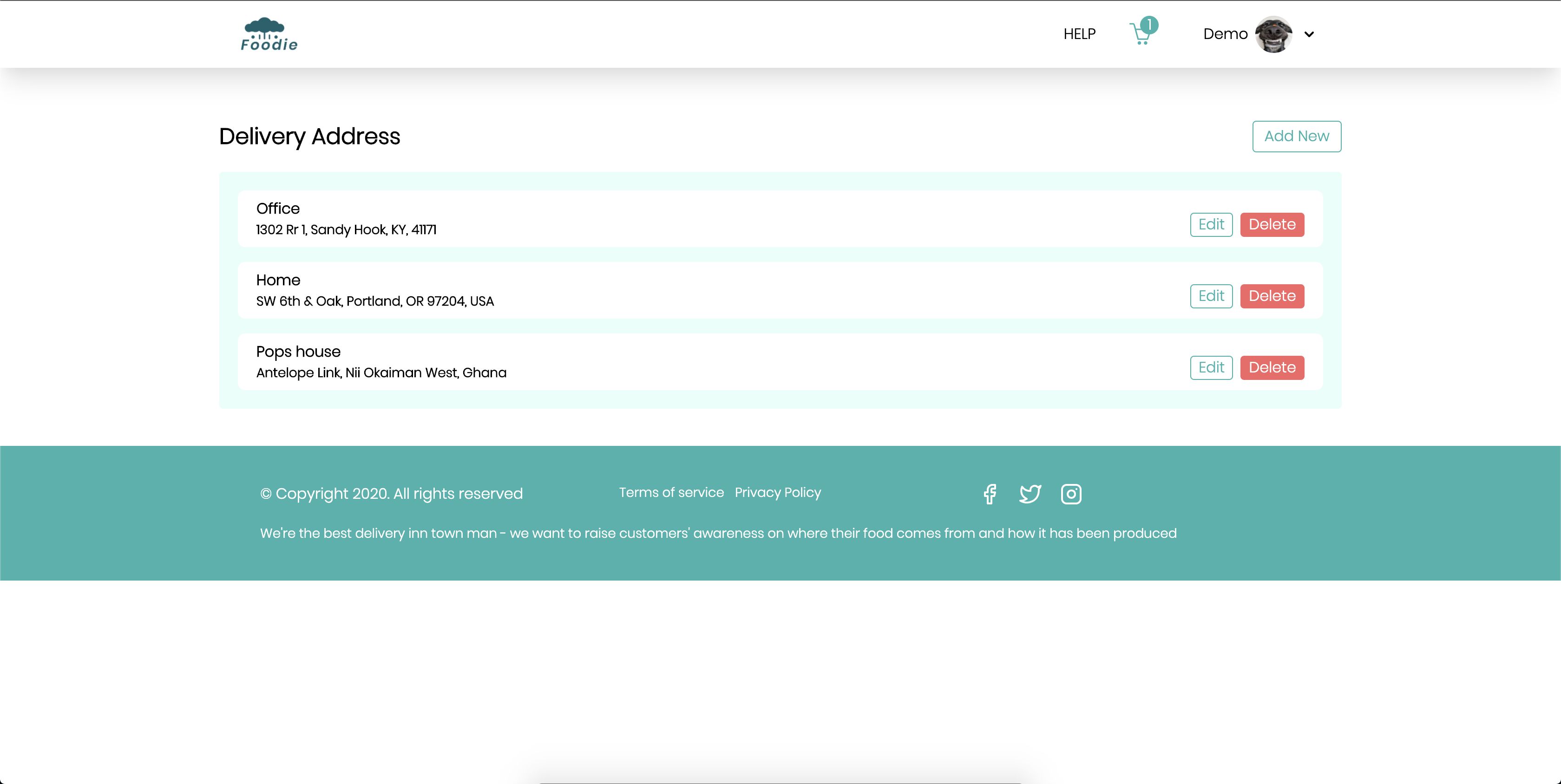Click the Copyright 2020 footer text
The width and height of the screenshot is (1561, 784).
point(392,494)
